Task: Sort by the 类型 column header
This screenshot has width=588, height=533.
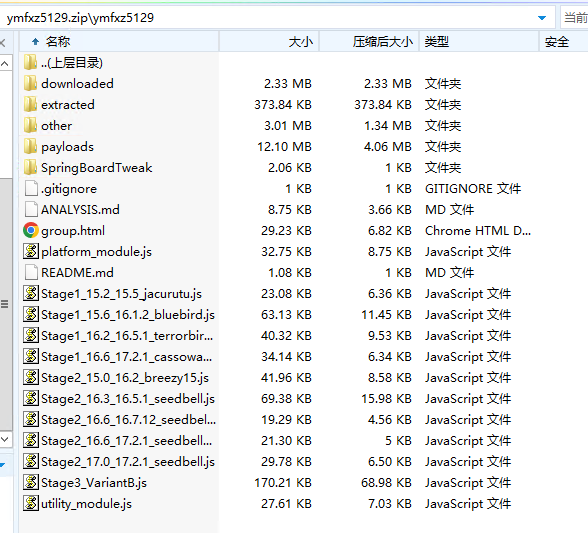Action: tap(479, 42)
